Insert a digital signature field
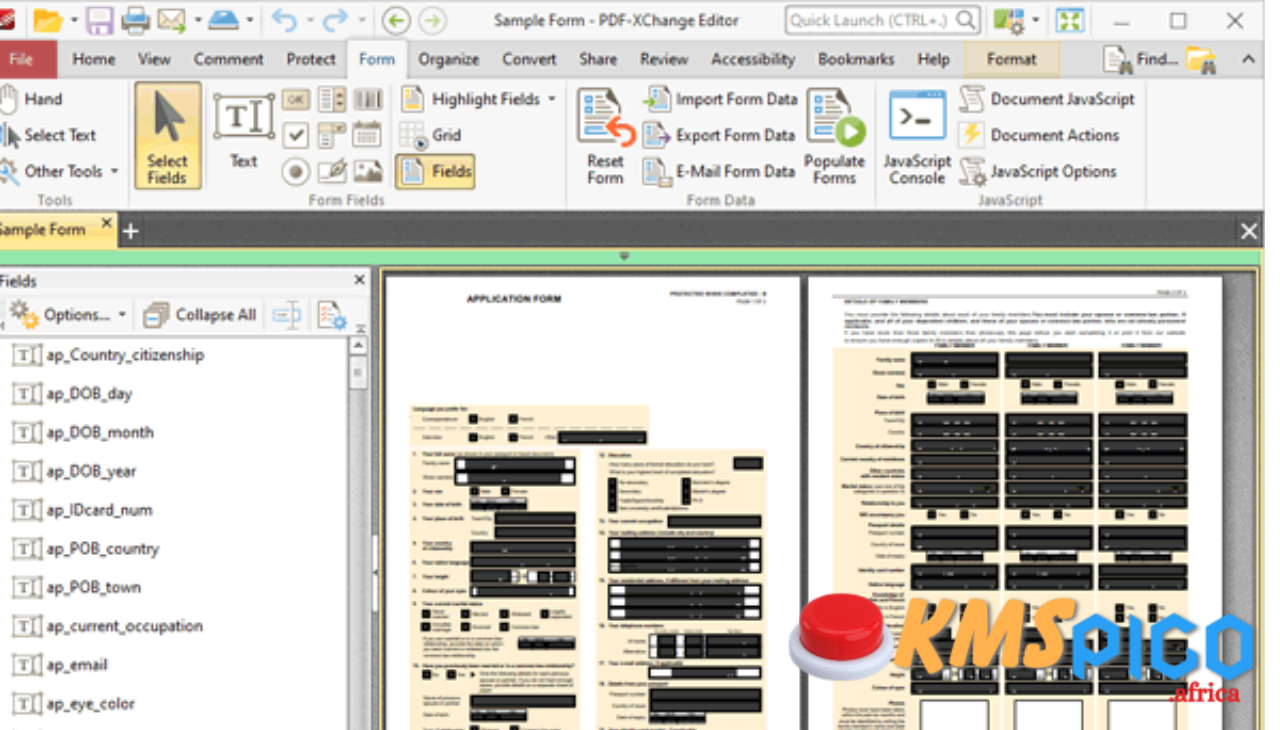Image resolution: width=1280 pixels, height=730 pixels. (x=332, y=171)
